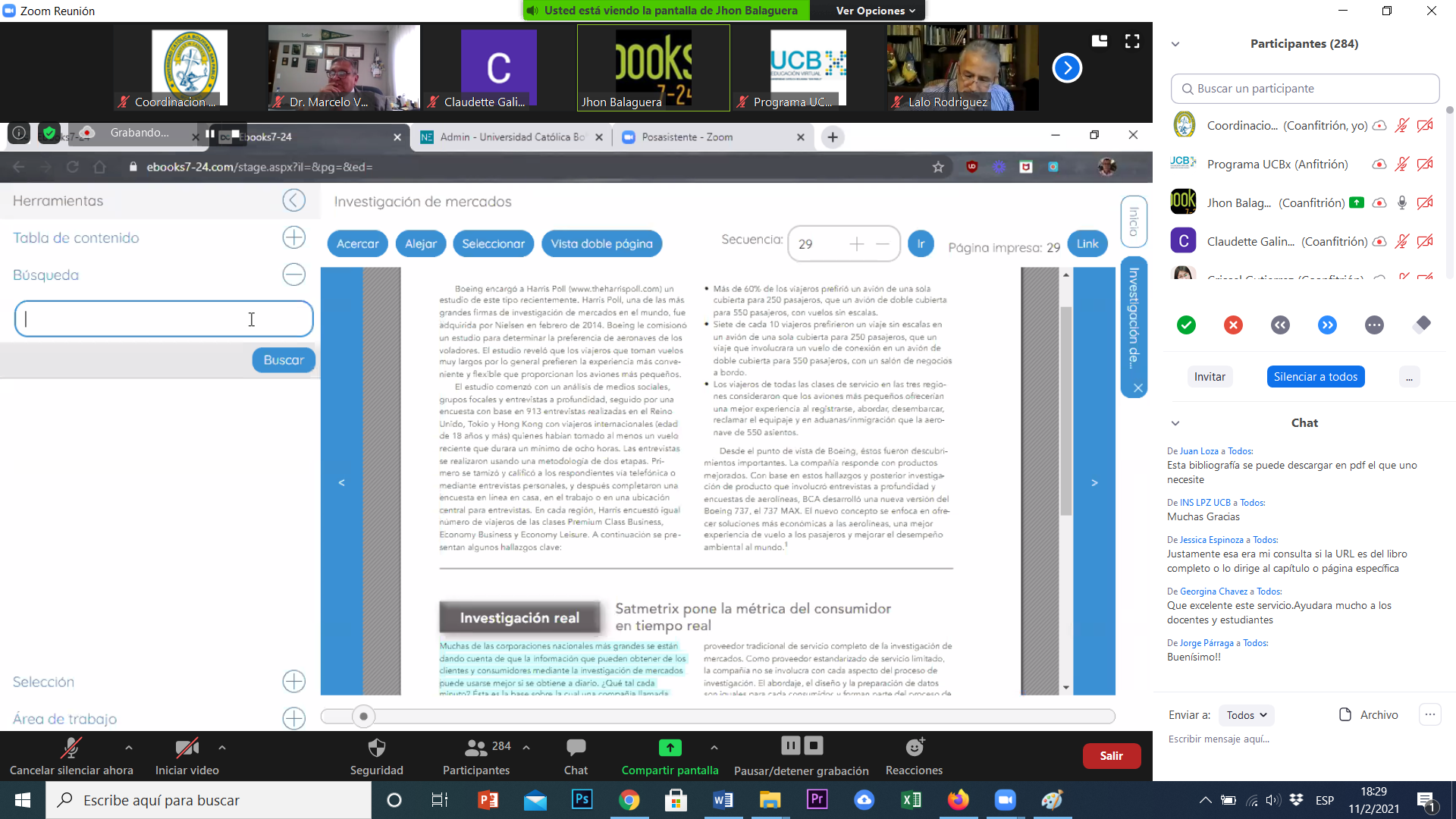The height and width of the screenshot is (819, 1456).
Task: Click the 'go faster' double-arrow icon
Action: pyautogui.click(x=1327, y=325)
